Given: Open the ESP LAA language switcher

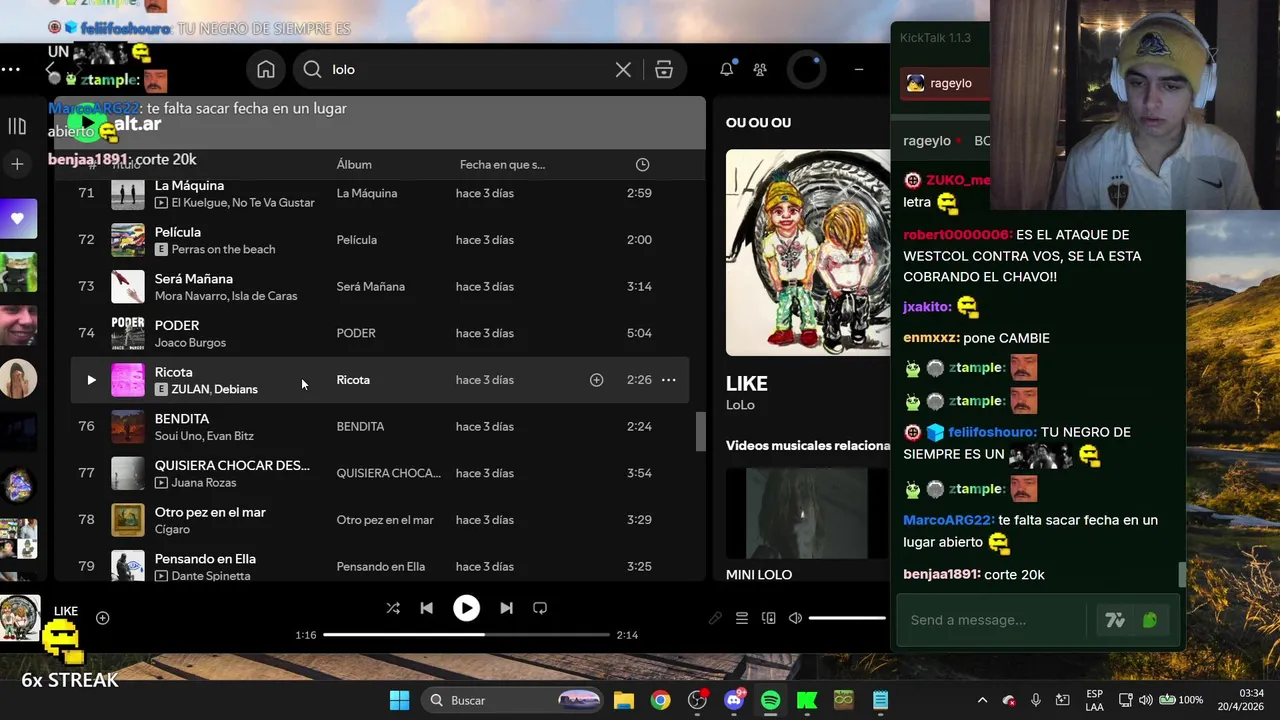Looking at the screenshot, I should click(x=1095, y=700).
